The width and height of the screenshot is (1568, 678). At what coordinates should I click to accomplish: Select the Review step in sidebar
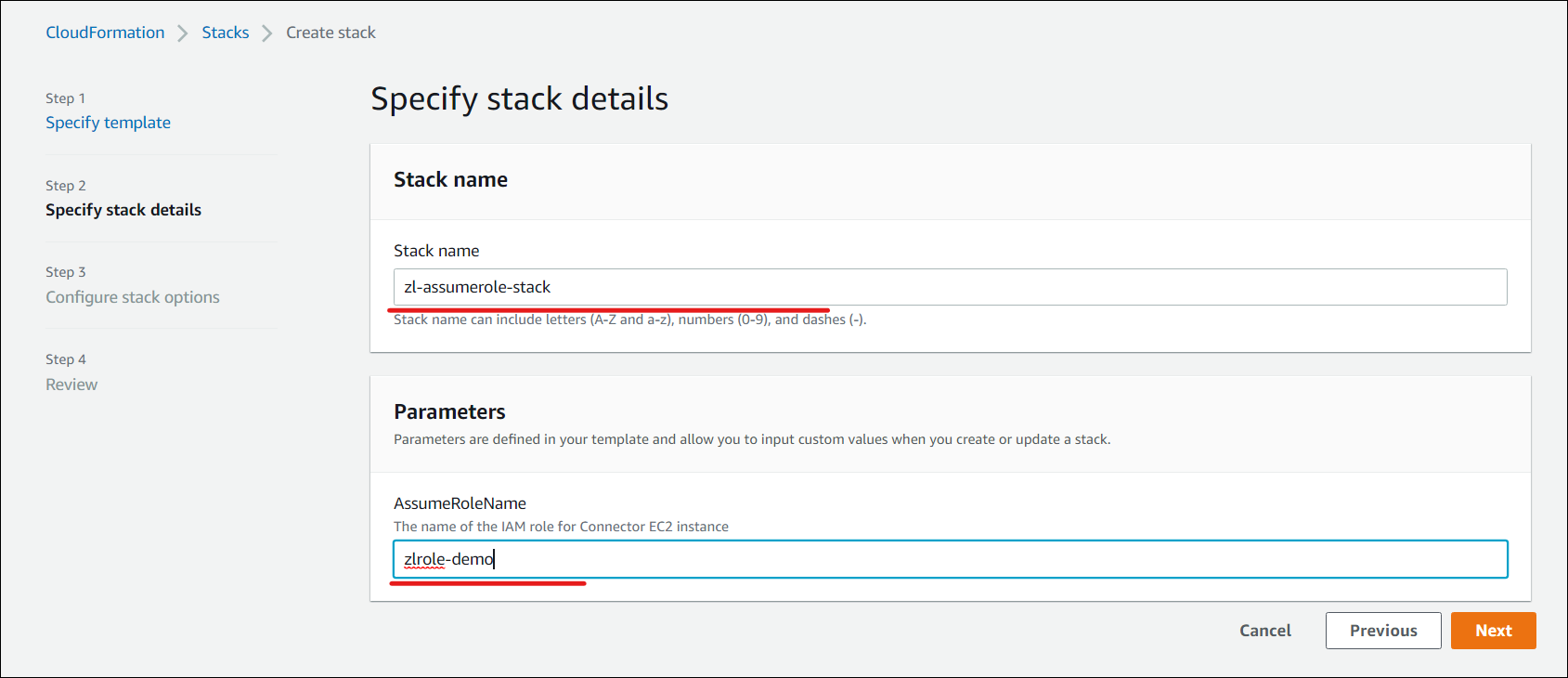pyautogui.click(x=71, y=385)
